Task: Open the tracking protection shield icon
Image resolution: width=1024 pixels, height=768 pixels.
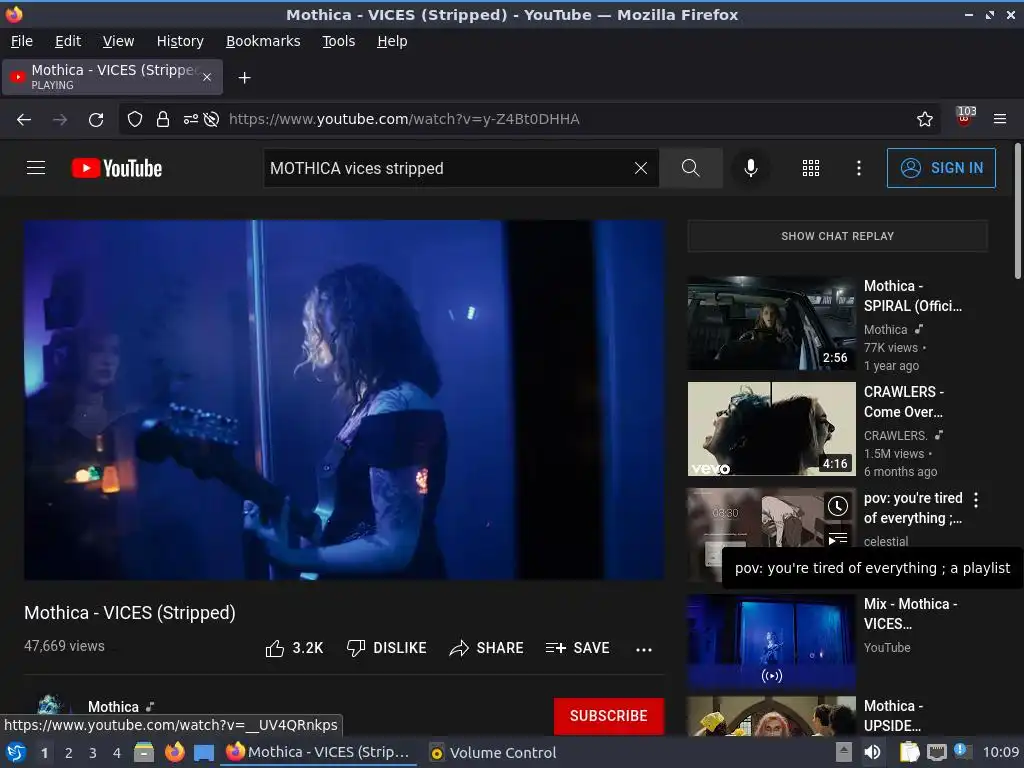Action: [135, 120]
